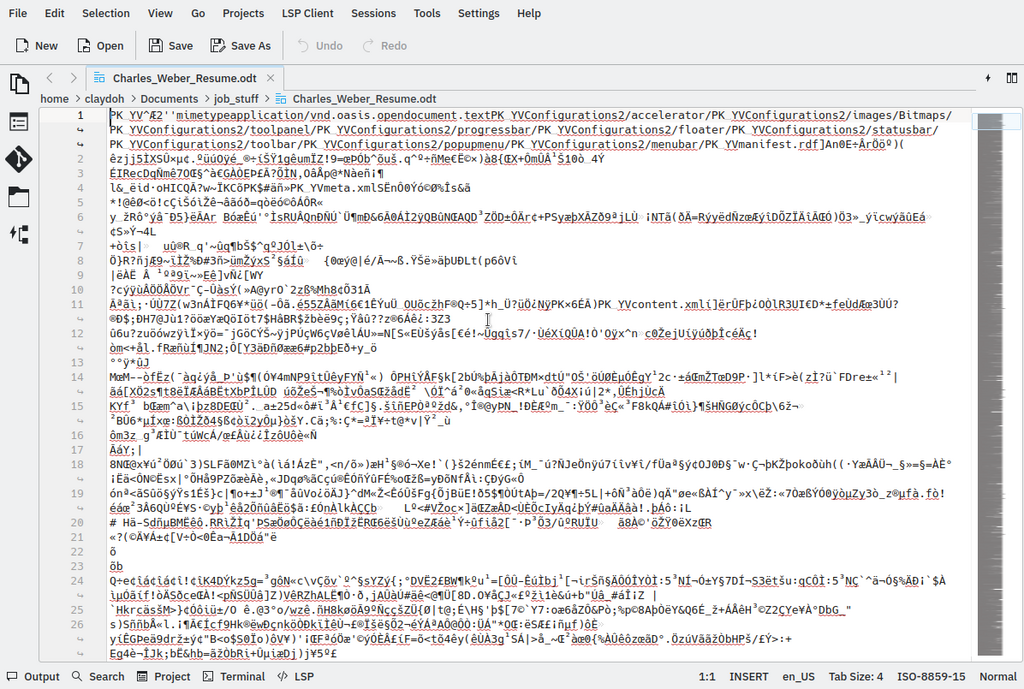Open the LSP symbol tree sidebar icon

19,233
